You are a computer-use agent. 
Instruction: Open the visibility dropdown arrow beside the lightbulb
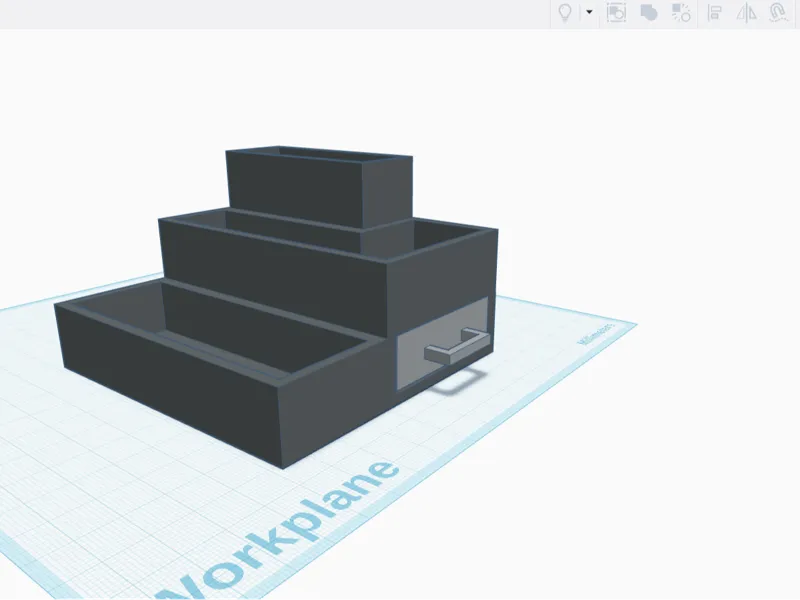pyautogui.click(x=589, y=12)
